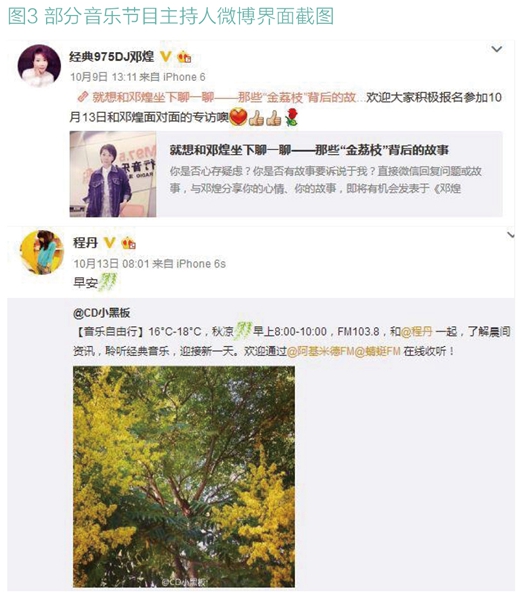
Task: Click 程丹's round profile avatar
Action: (41, 253)
